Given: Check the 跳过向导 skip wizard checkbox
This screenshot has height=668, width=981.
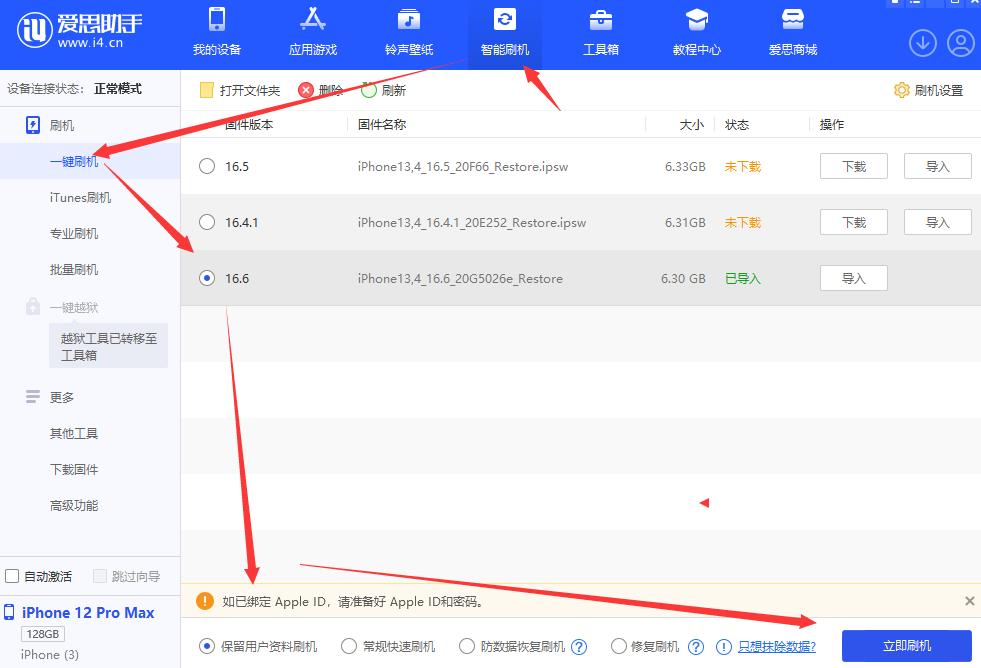Looking at the screenshot, I should pyautogui.click(x=99, y=577).
